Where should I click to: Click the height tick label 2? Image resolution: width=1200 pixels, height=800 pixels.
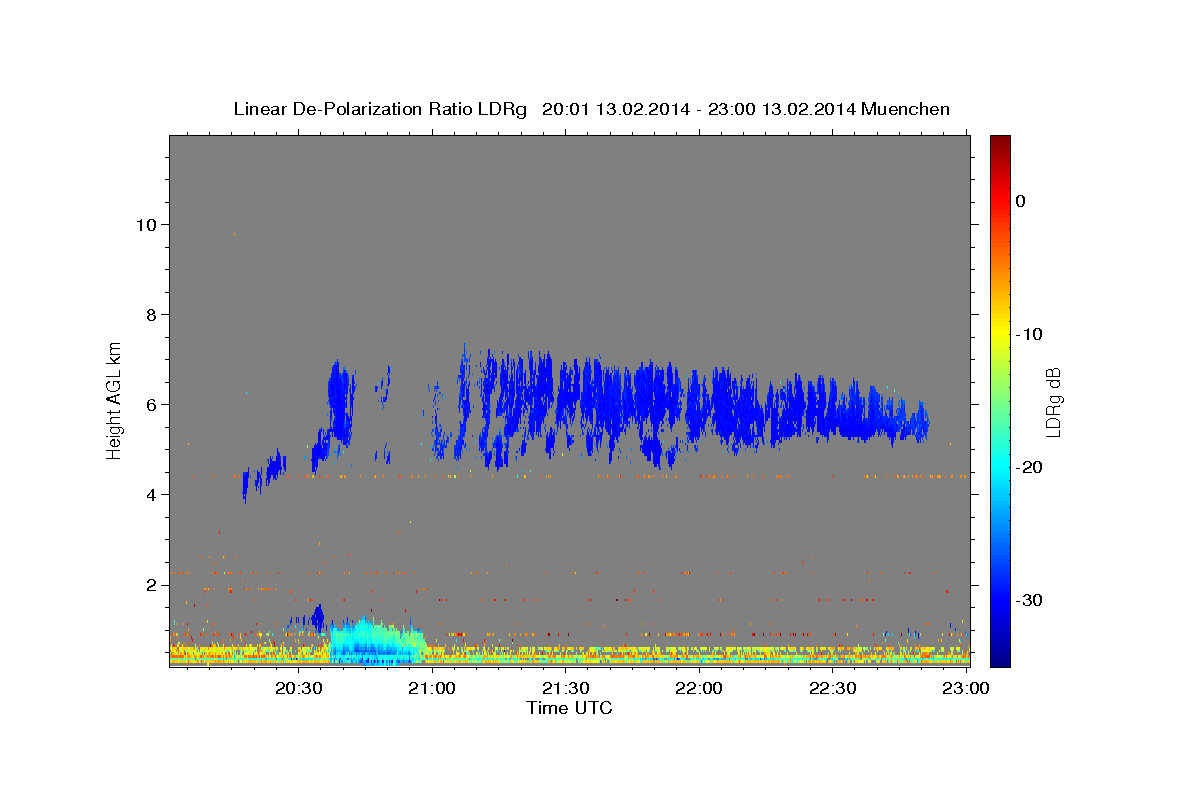click(152, 585)
